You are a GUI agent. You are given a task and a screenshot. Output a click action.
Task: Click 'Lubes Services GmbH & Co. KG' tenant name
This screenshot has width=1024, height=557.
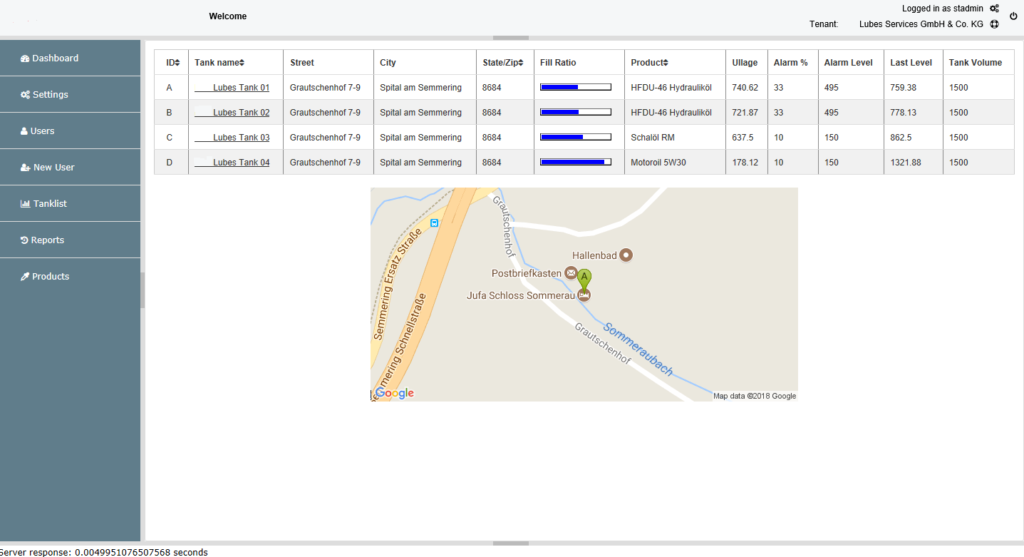pos(921,24)
